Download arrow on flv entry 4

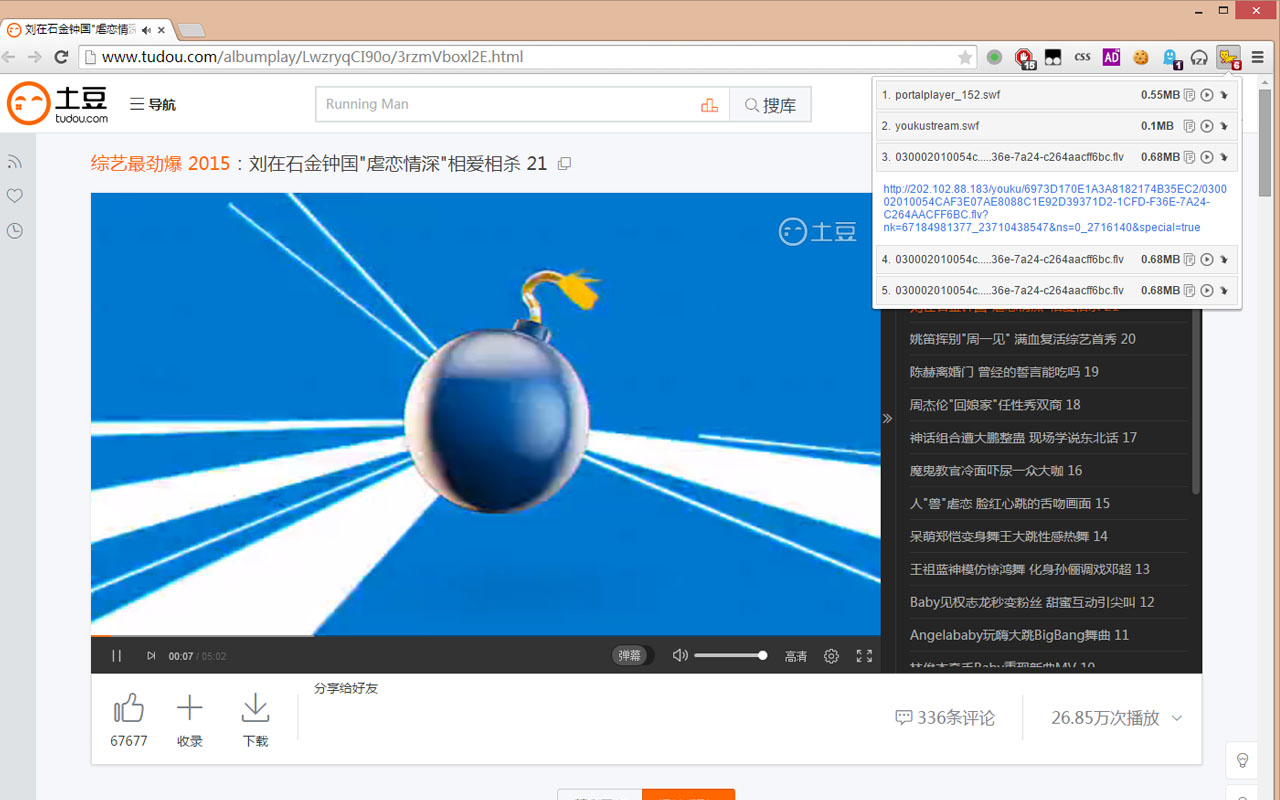(x=1224, y=259)
